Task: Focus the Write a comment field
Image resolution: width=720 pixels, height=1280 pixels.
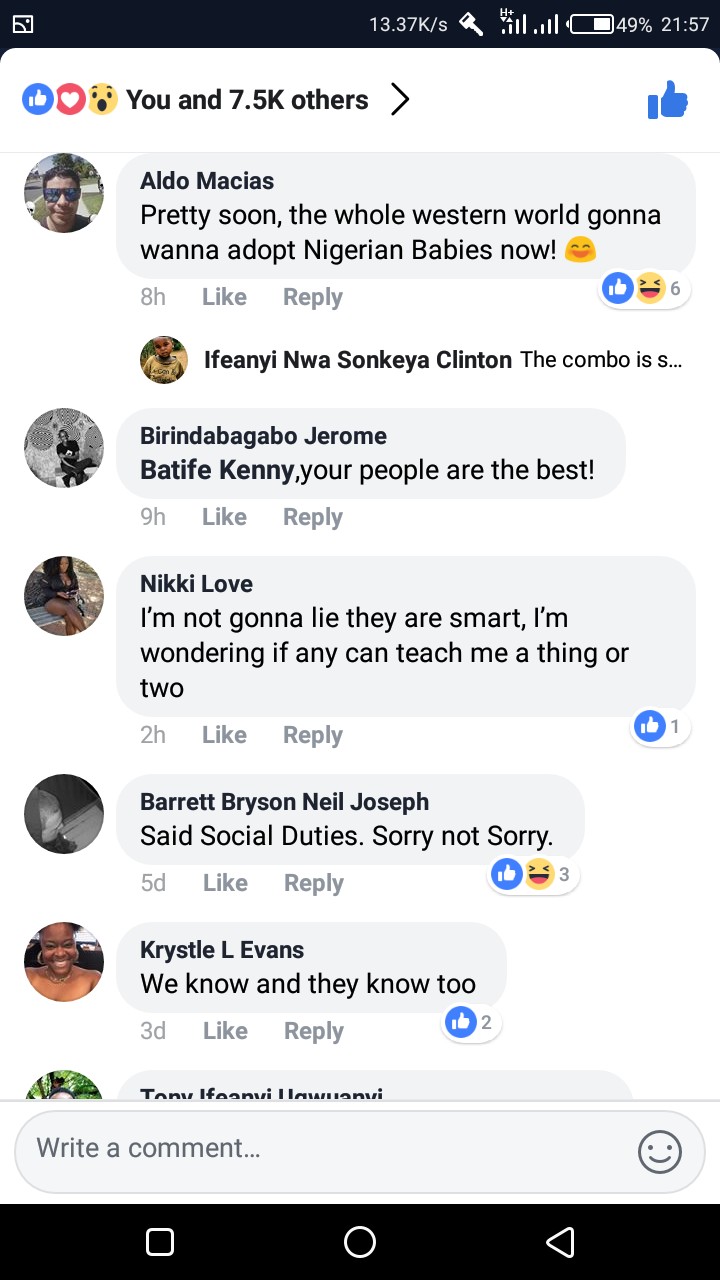Action: tap(320, 1150)
